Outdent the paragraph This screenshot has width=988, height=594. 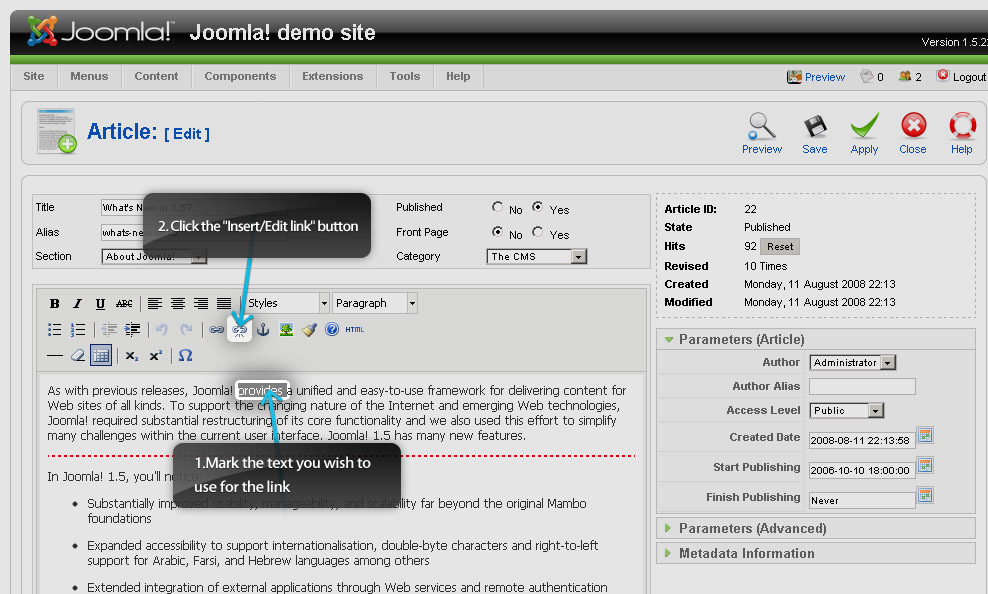[109, 329]
